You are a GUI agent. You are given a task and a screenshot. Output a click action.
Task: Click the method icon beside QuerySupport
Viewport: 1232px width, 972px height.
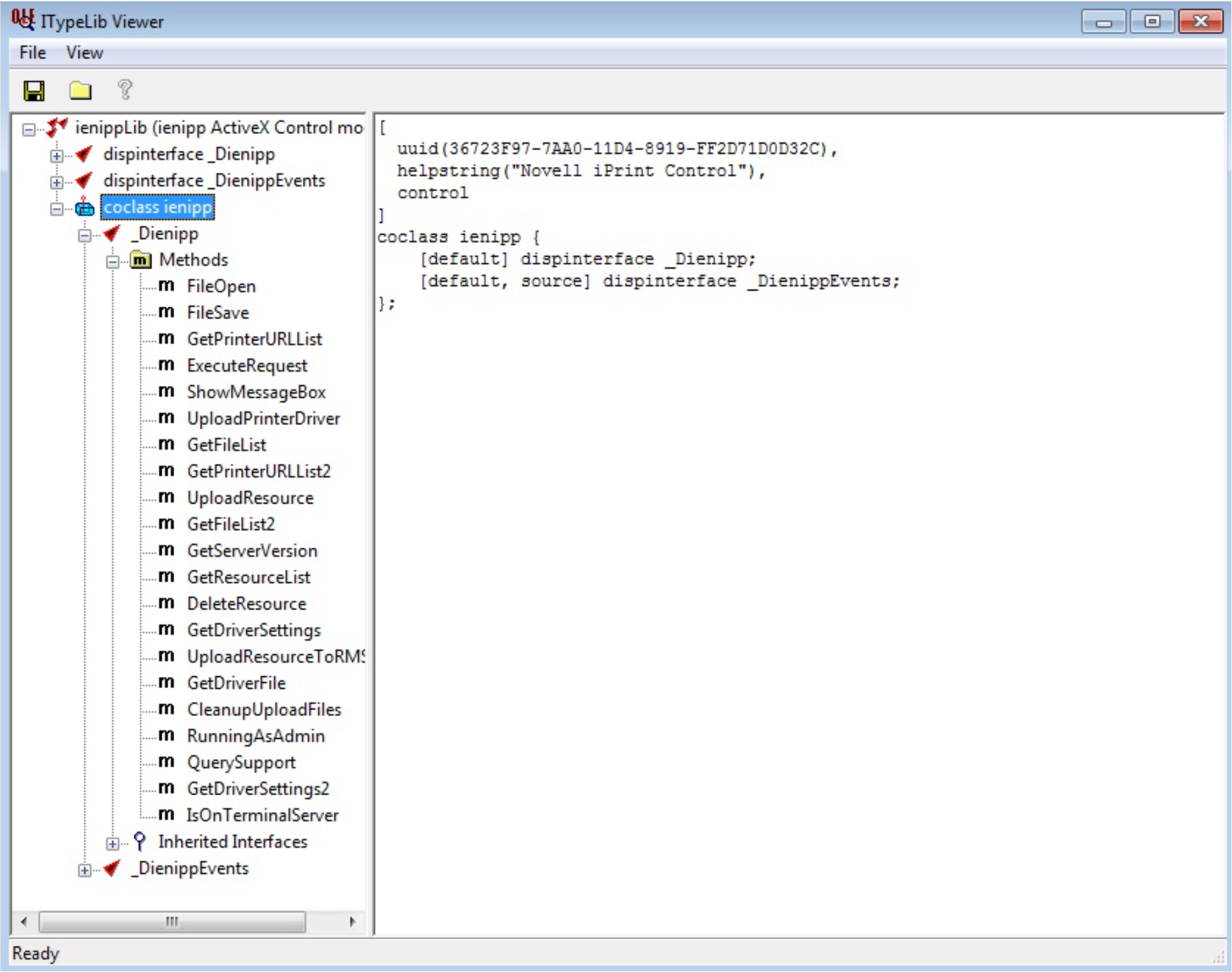pos(166,762)
